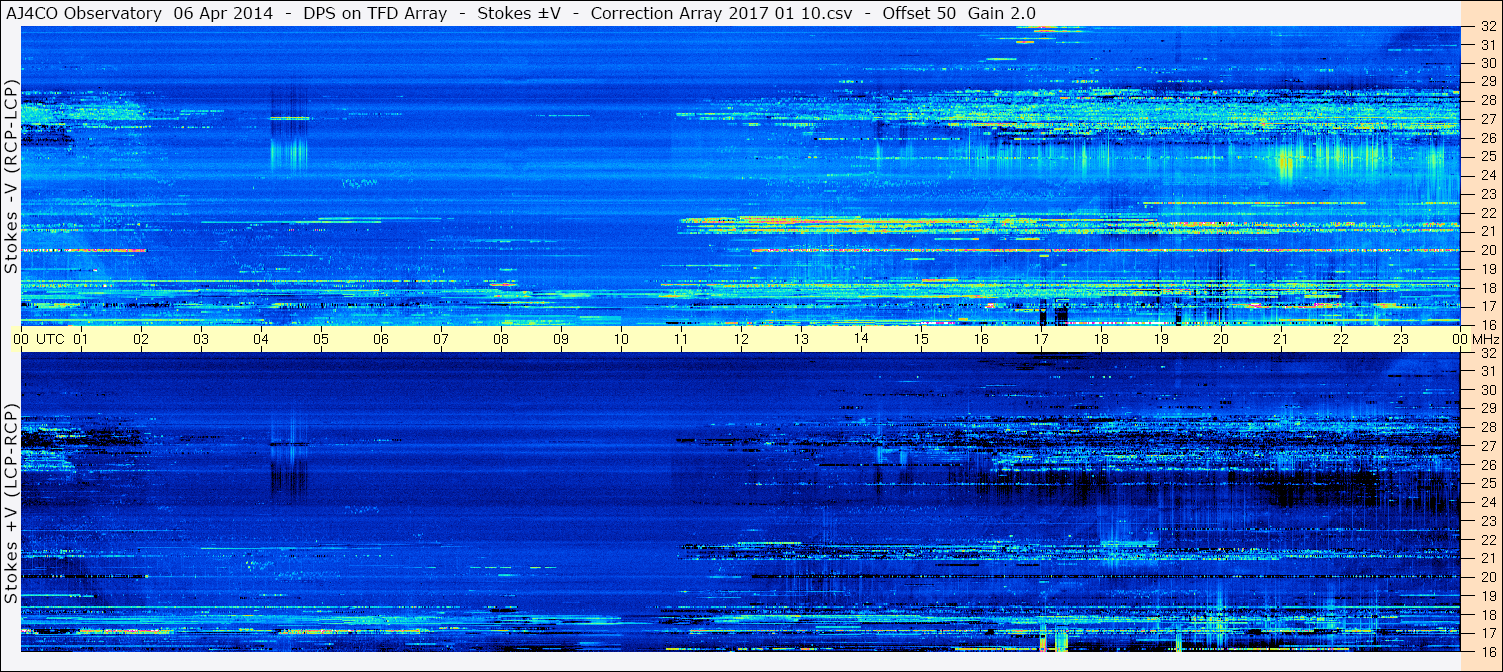Screen dimensions: 1503x672
Task: Click the 26 MHz label in Stokes -V panel
Action: click(x=1487, y=138)
